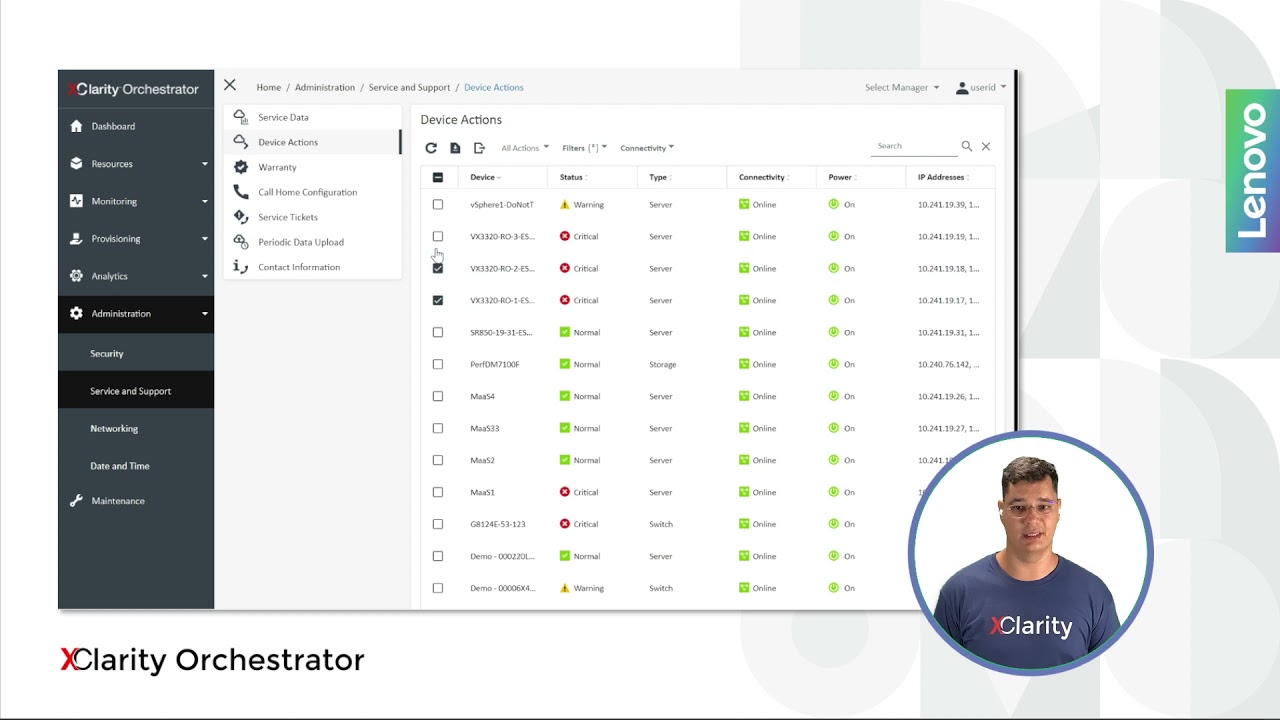Open the All Actions dropdown

coord(524,148)
